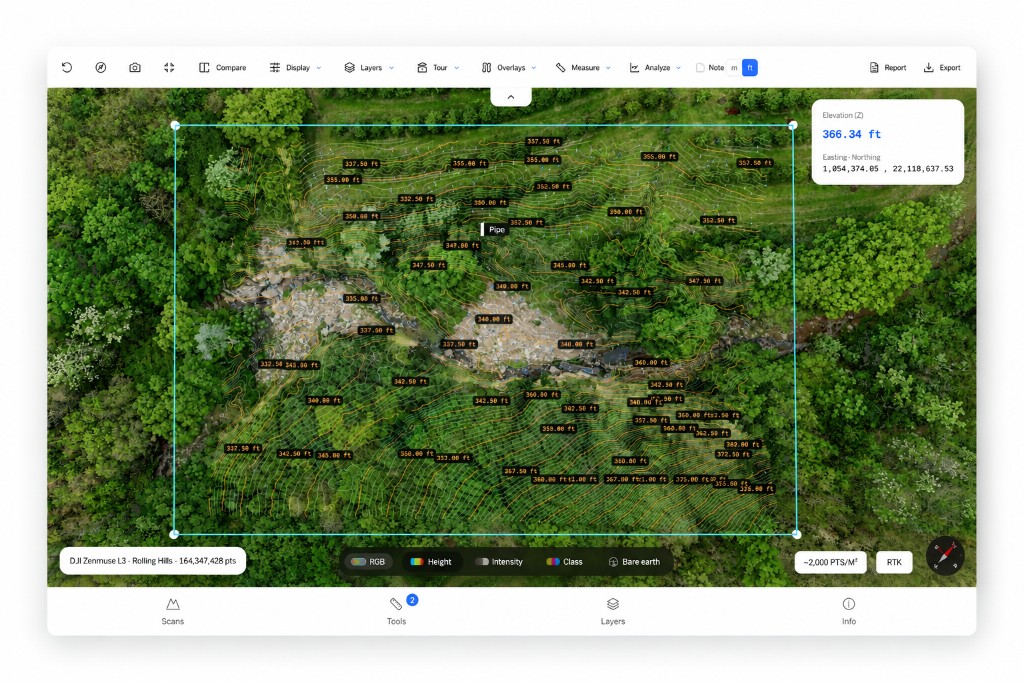Open the Info tab icon

click(x=848, y=604)
